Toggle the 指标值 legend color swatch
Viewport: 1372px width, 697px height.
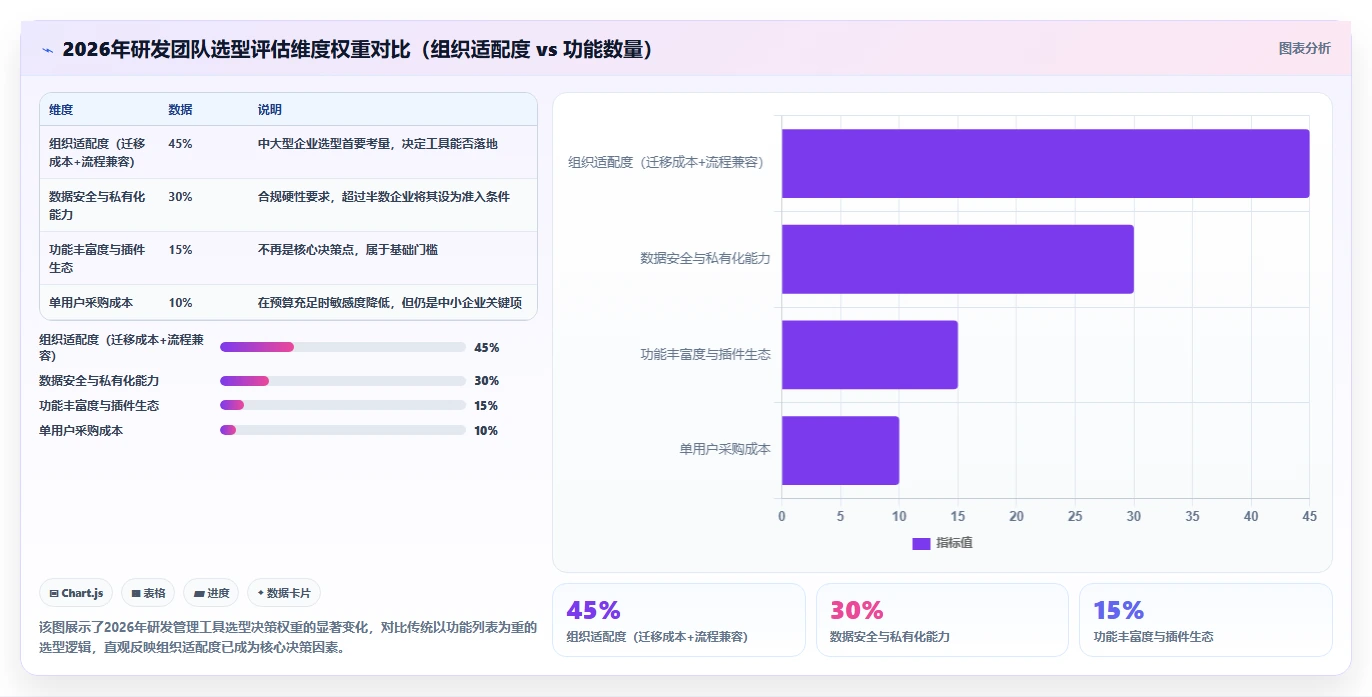tap(921, 543)
